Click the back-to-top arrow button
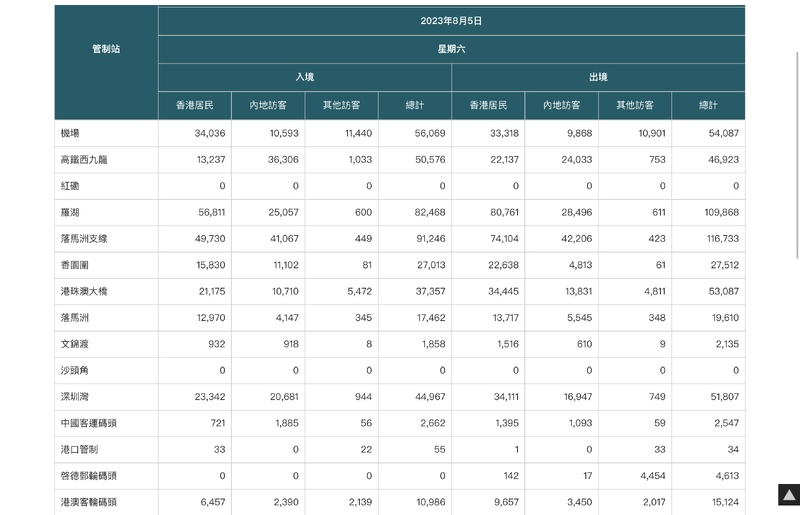This screenshot has height=515, width=800. tap(789, 495)
